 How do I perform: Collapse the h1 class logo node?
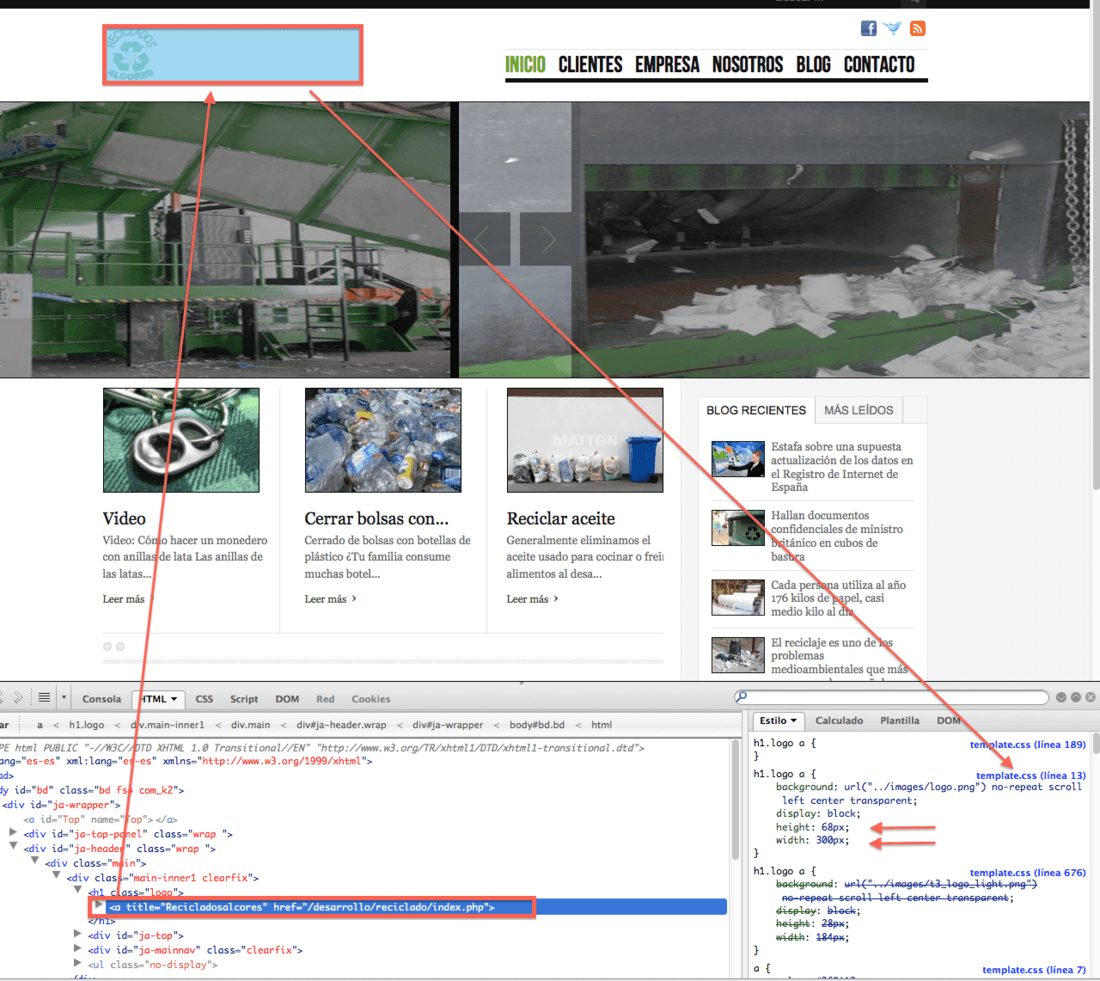point(78,890)
